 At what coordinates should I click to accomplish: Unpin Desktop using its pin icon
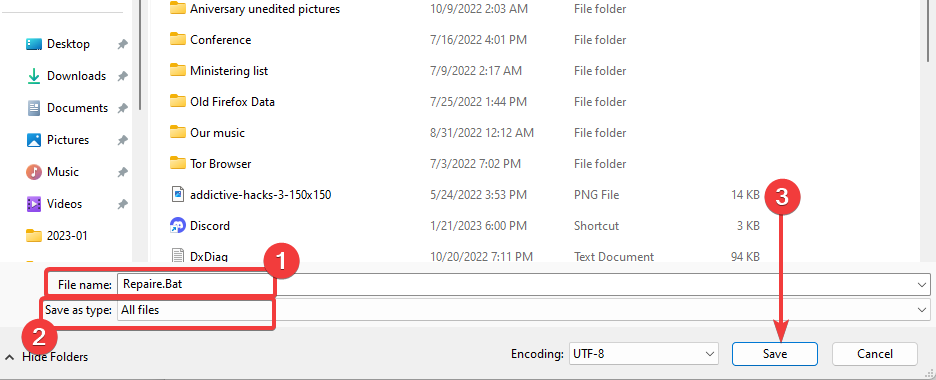click(x=122, y=44)
